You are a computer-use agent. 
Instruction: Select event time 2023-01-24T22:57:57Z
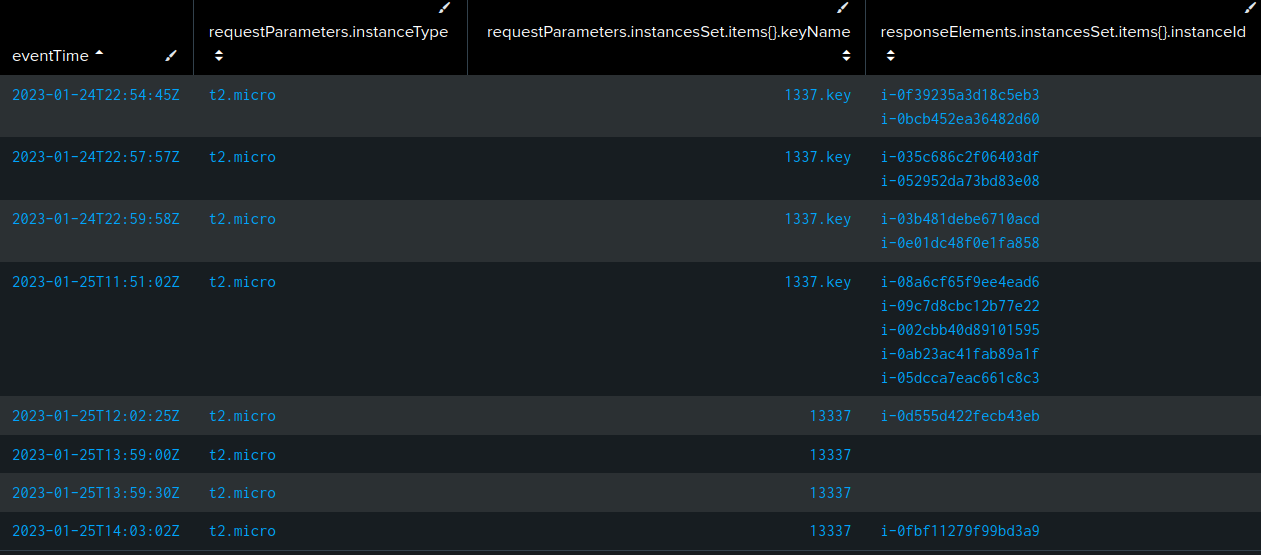[95, 157]
